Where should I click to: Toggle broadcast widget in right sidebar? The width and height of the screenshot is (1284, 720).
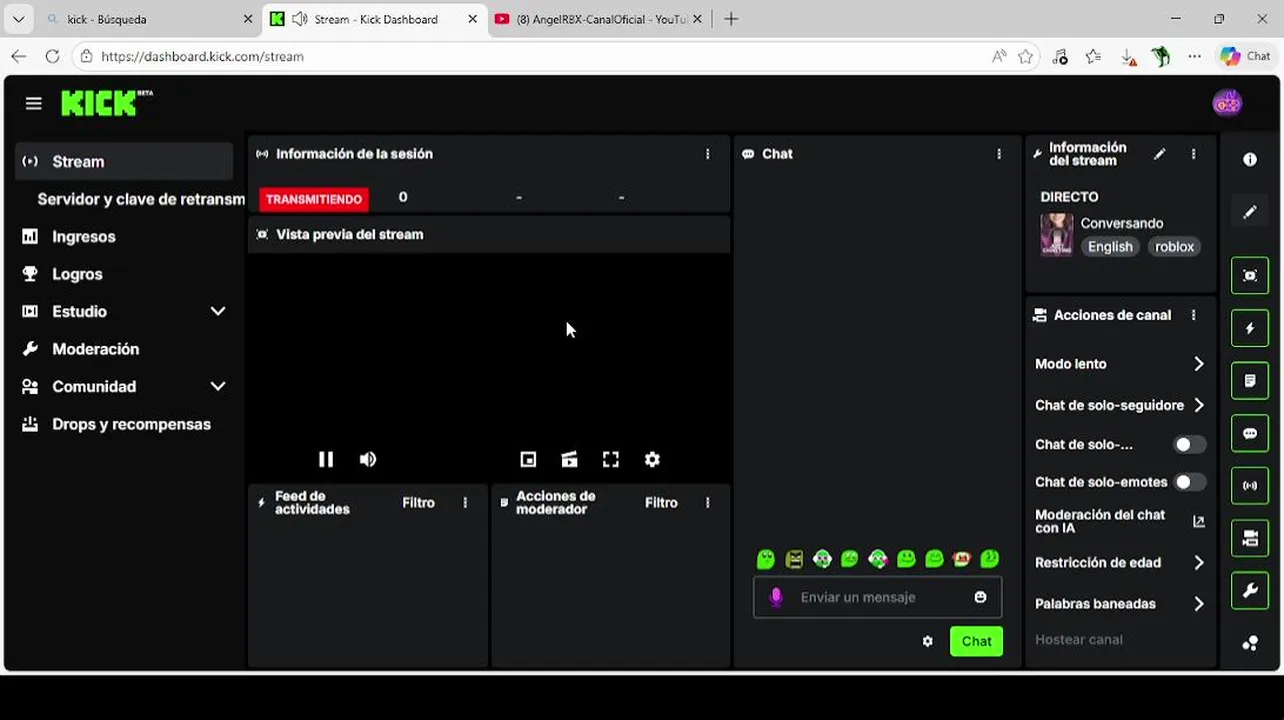pos(1250,486)
